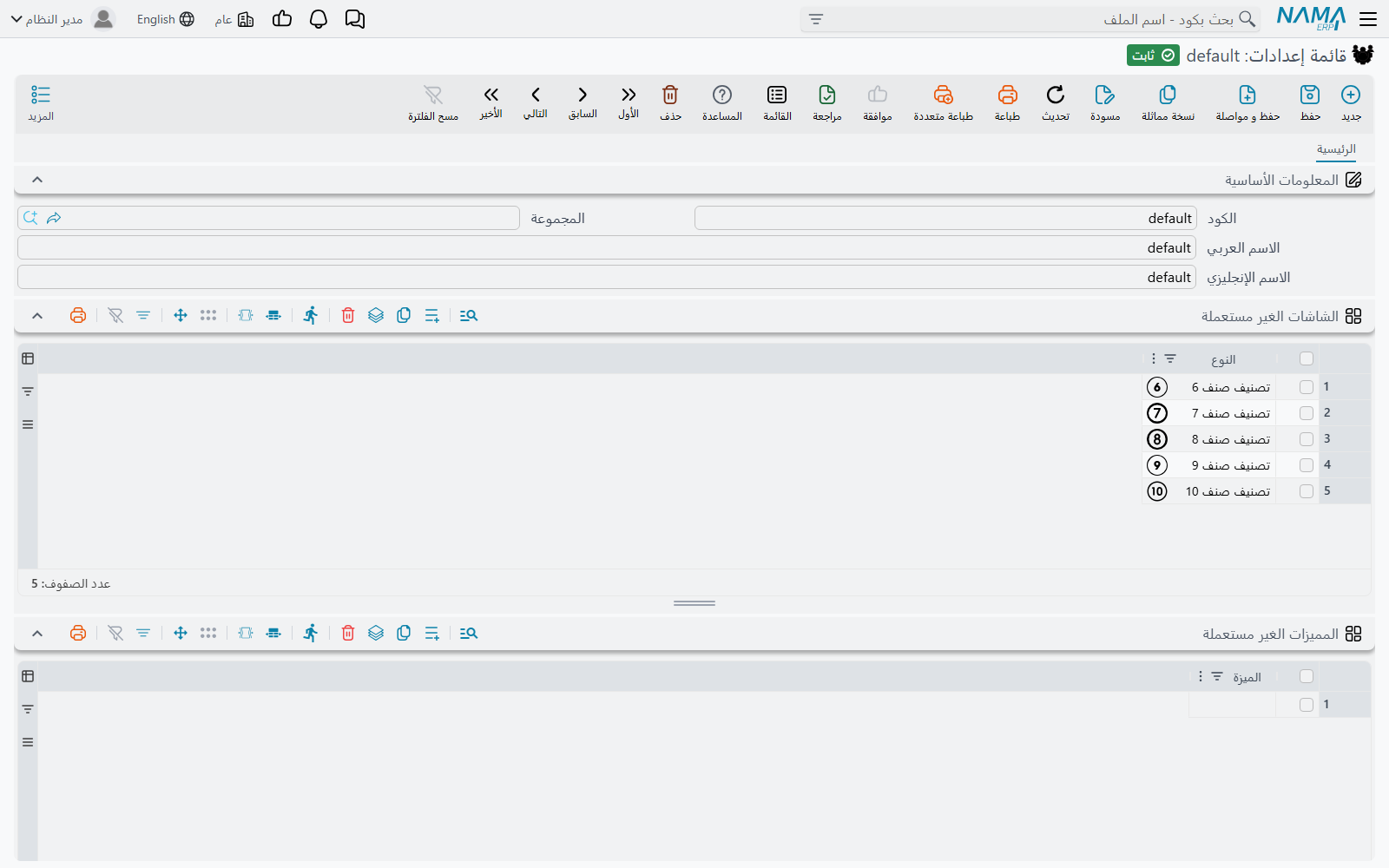Select the الرئيسية tab
Screen dimensions: 1389x868
pos(1336,149)
